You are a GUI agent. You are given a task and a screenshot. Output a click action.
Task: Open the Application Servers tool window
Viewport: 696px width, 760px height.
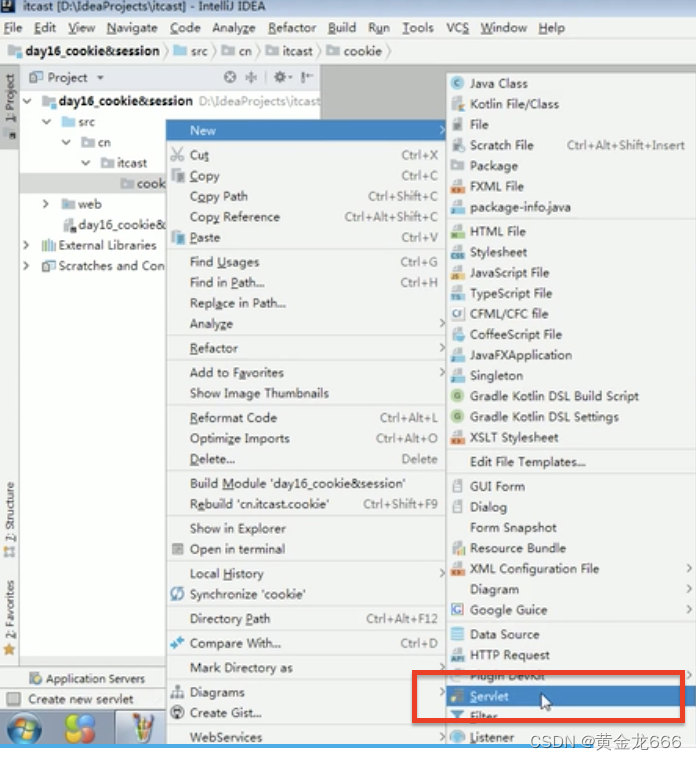click(87, 679)
